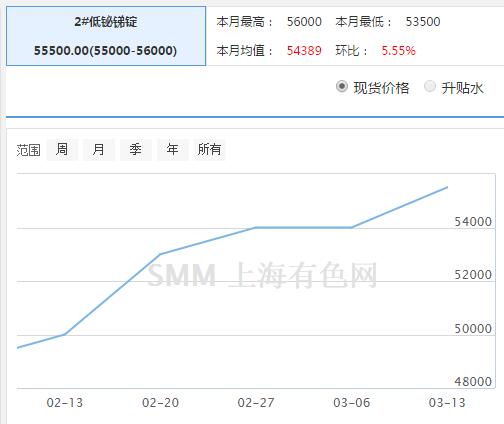
Task: Set range to 年
Action: coord(172,149)
